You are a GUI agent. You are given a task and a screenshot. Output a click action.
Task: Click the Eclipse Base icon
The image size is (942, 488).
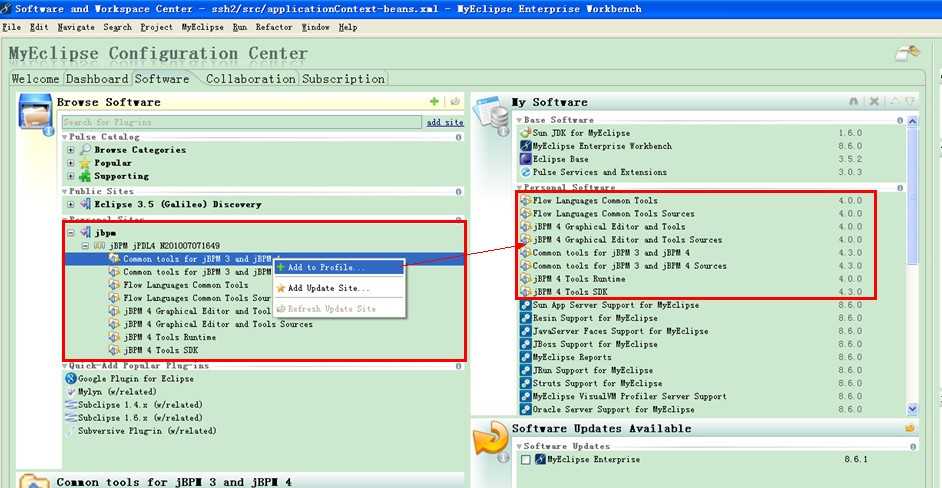point(525,159)
